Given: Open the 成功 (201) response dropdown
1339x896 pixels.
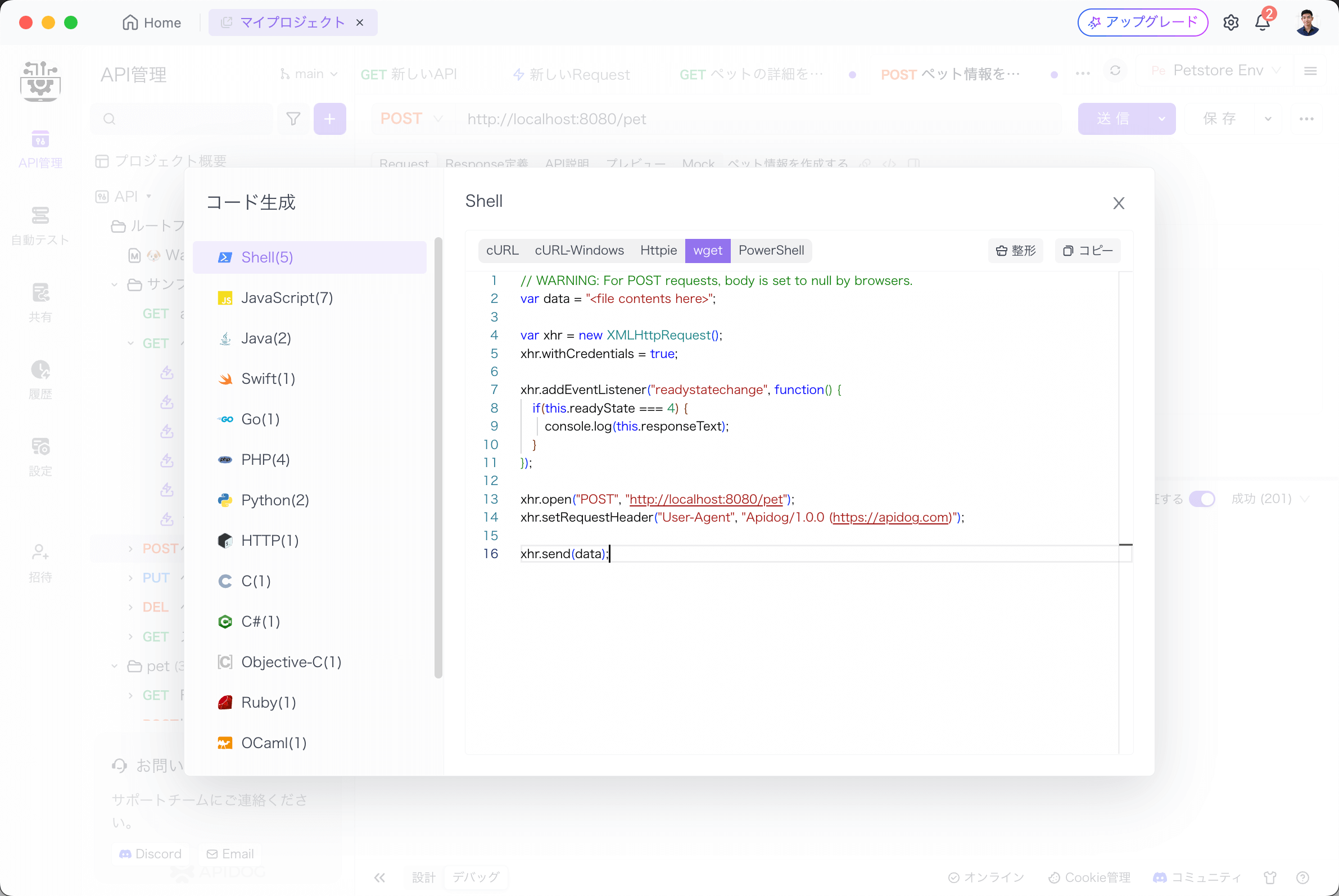Looking at the screenshot, I should coord(1270,499).
